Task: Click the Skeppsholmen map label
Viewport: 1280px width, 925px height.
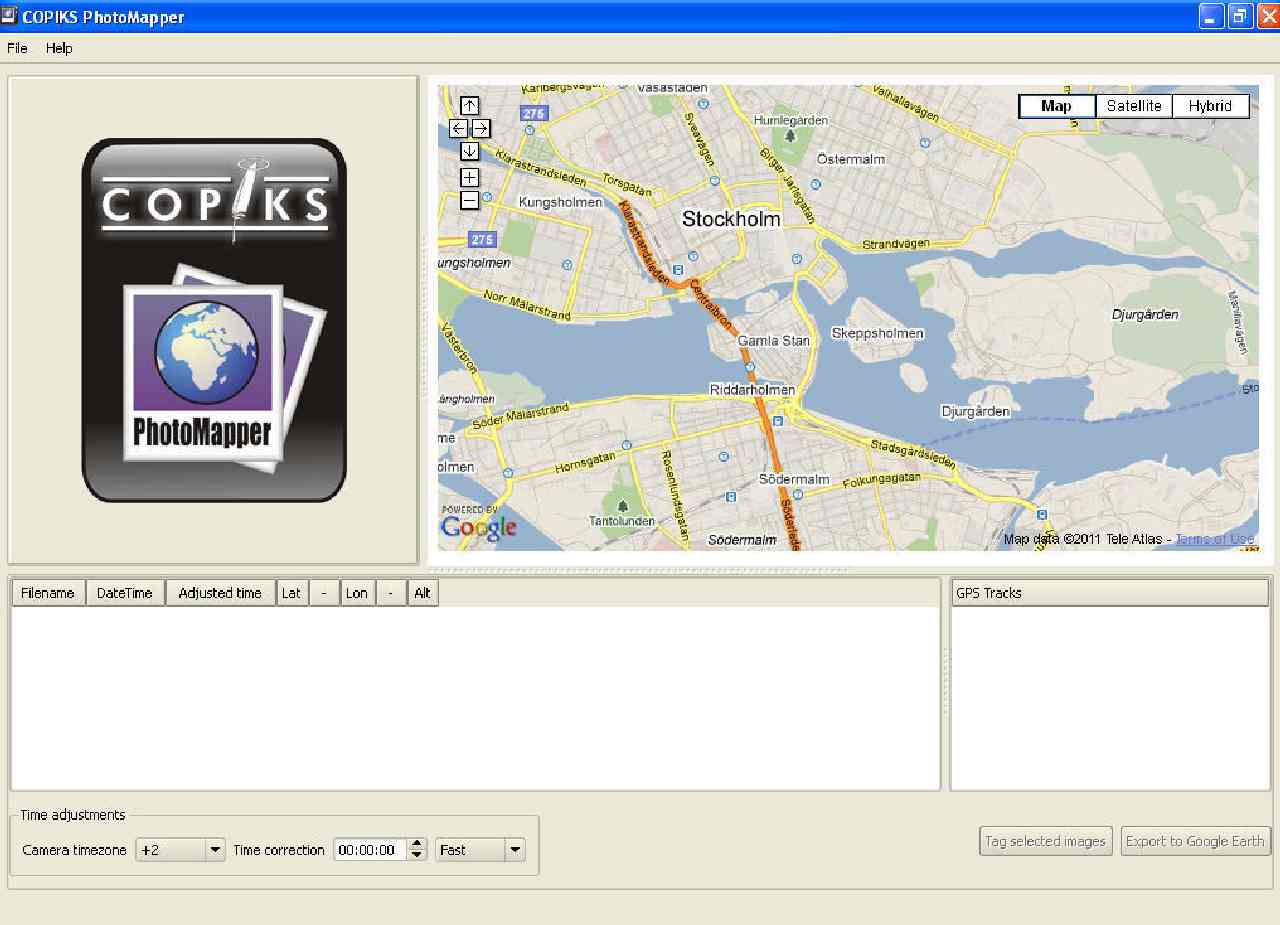Action: point(878,333)
